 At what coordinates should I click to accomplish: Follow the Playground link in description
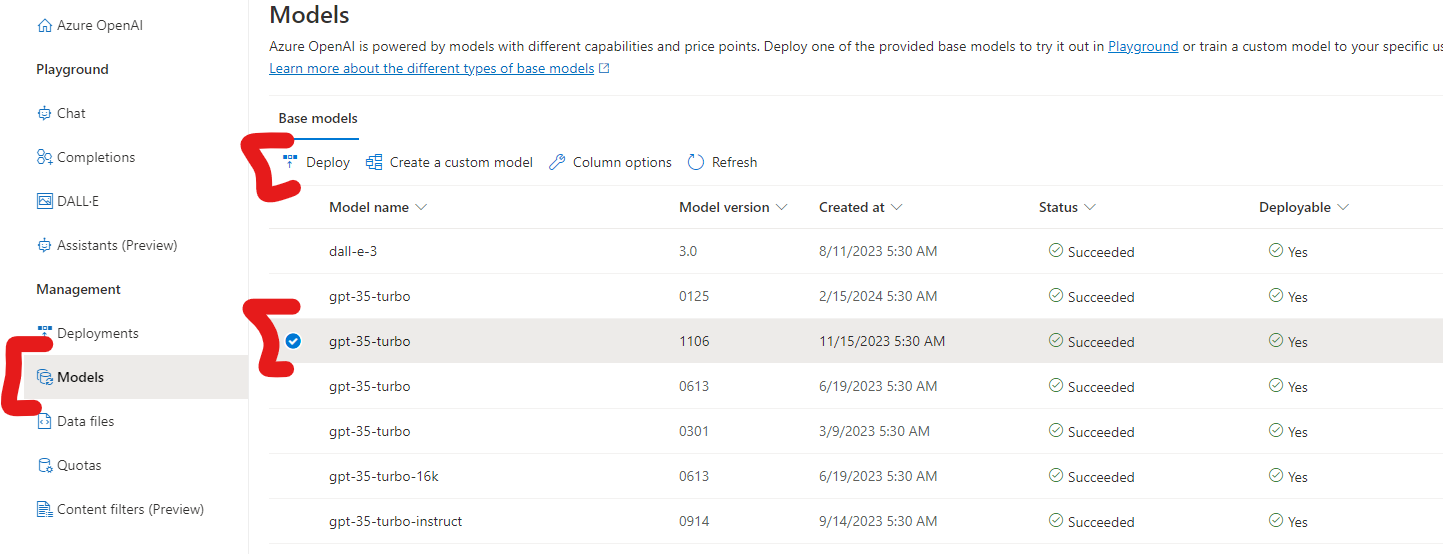pyautogui.click(x=1143, y=46)
